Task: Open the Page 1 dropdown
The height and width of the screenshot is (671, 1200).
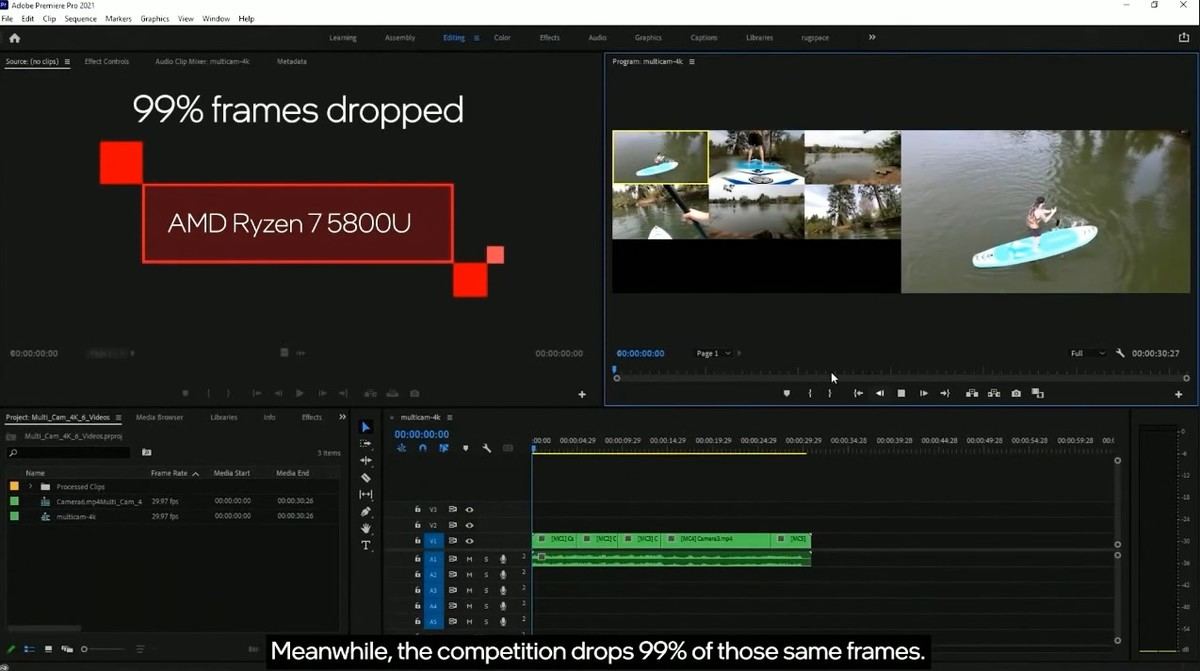Action: [714, 353]
